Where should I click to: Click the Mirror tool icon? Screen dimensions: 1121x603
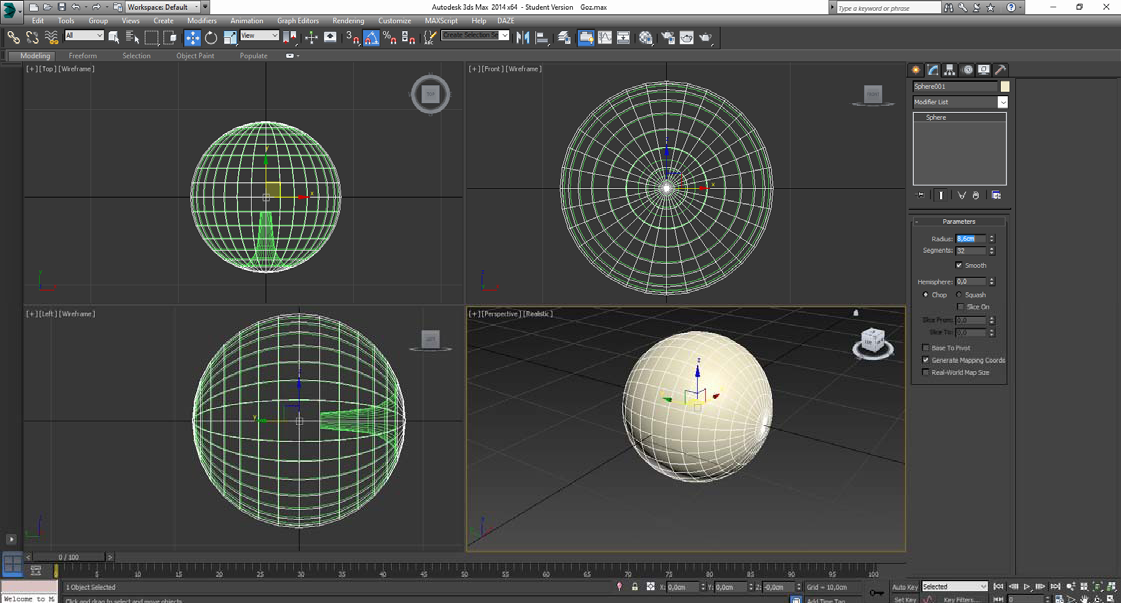click(523, 38)
